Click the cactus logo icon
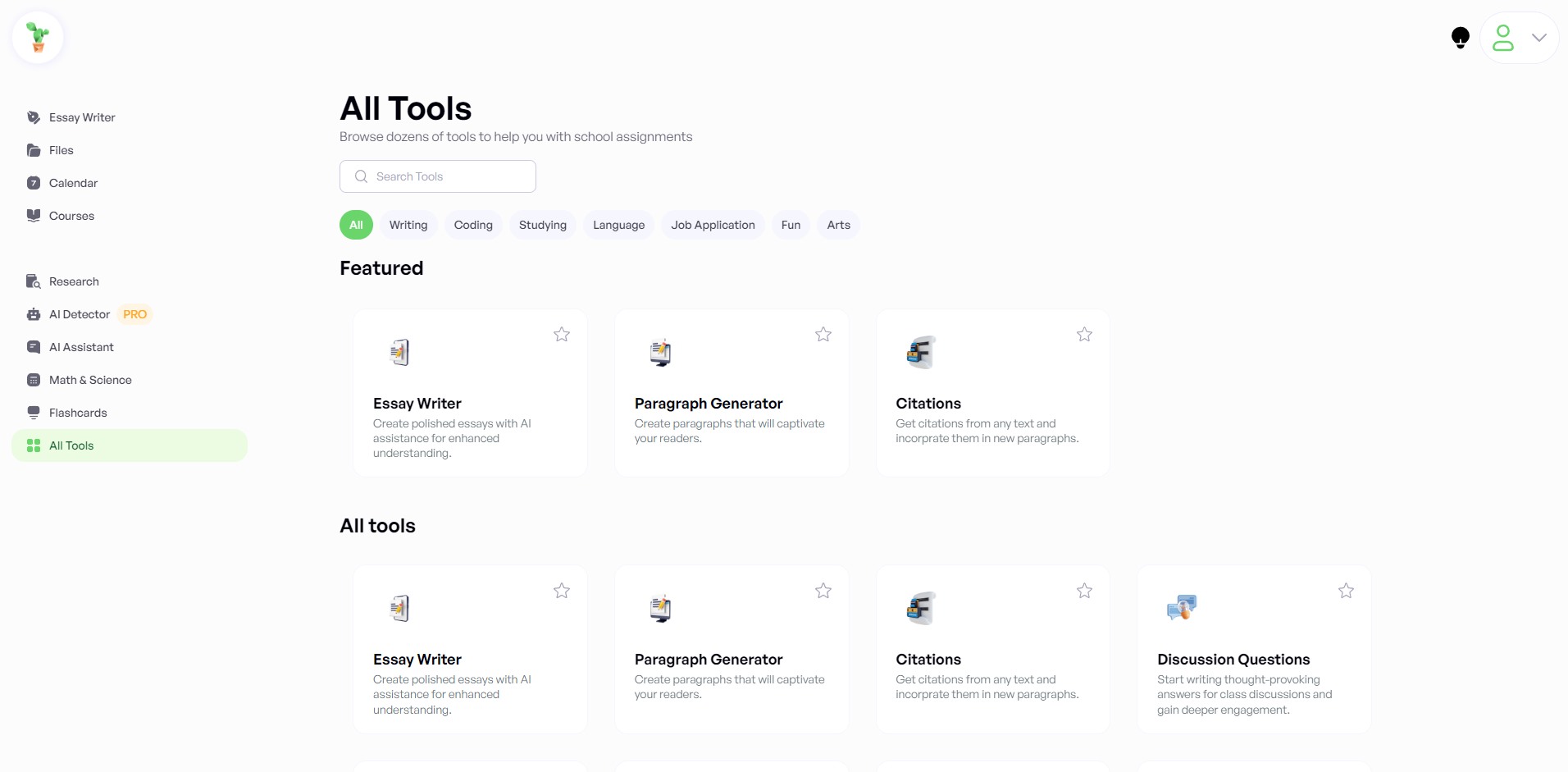Viewport: 1568px width, 772px height. pos(38,38)
